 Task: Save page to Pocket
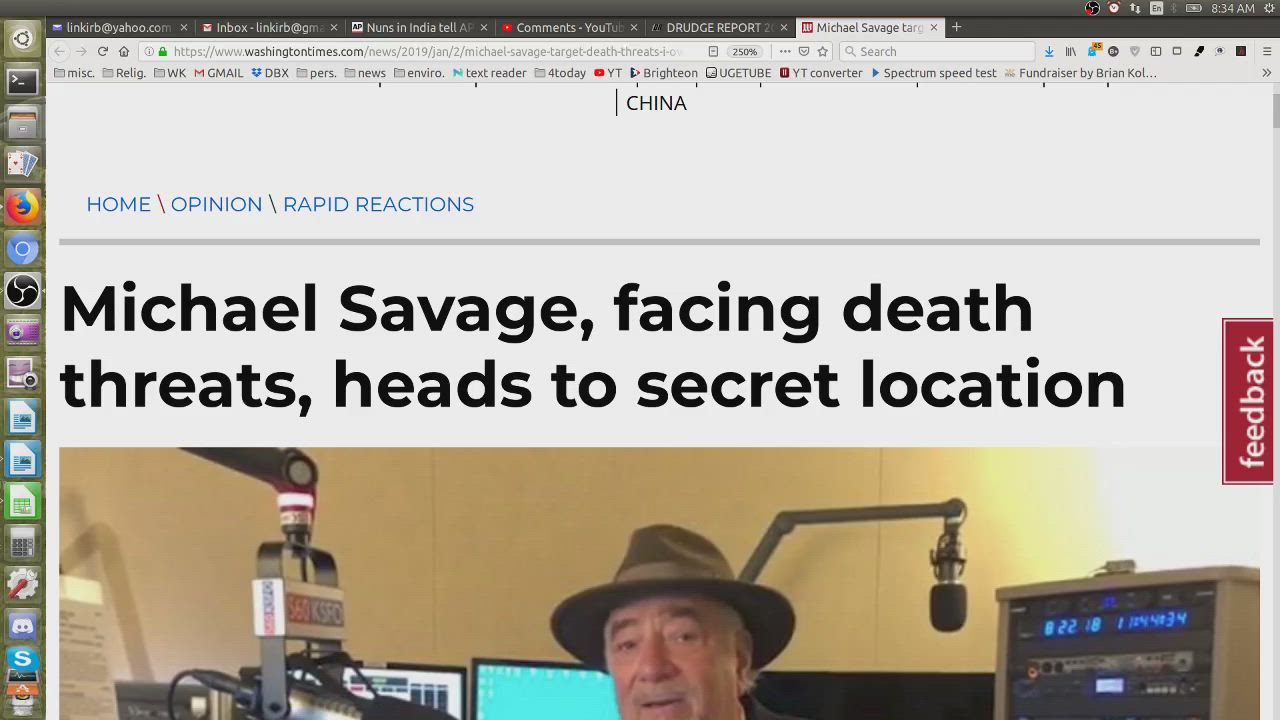[803, 51]
